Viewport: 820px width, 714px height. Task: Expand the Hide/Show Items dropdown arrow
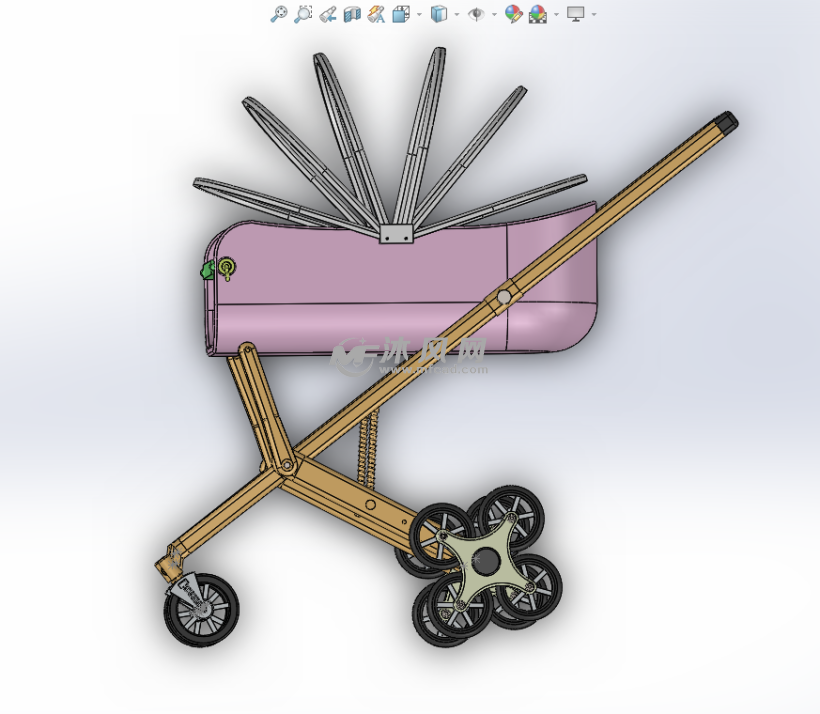pyautogui.click(x=495, y=15)
